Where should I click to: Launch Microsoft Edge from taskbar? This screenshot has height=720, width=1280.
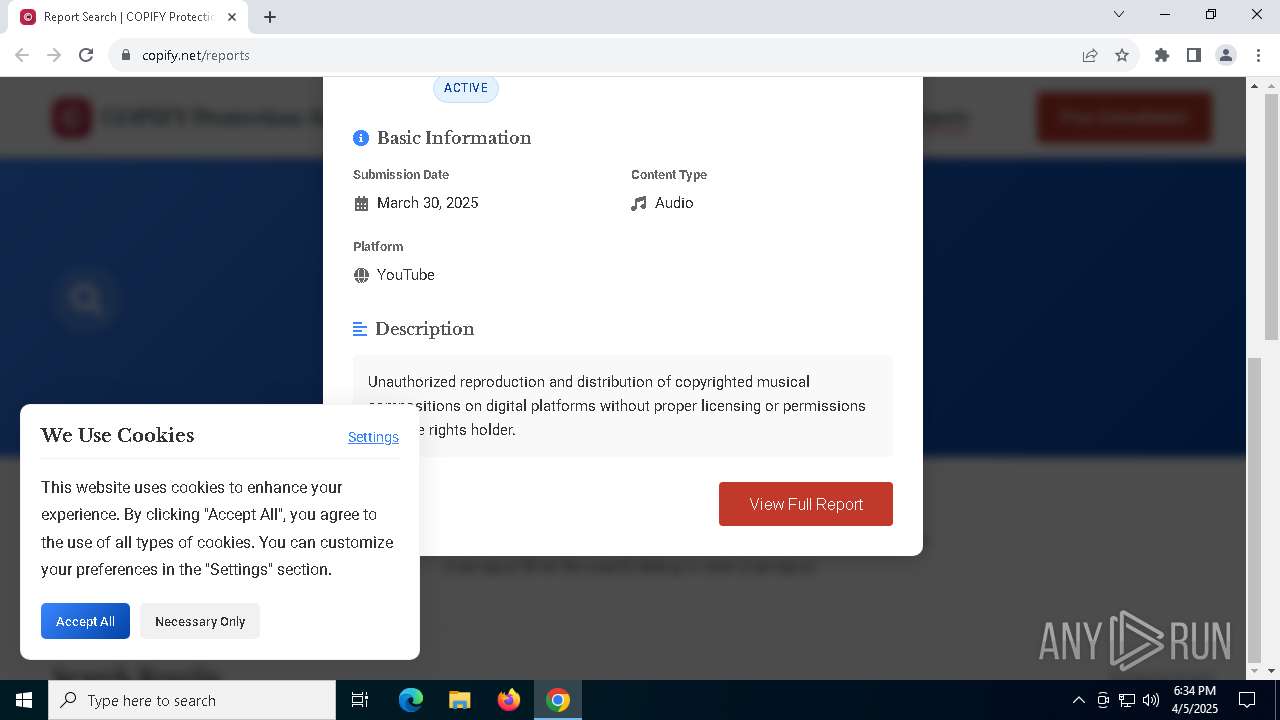click(411, 700)
